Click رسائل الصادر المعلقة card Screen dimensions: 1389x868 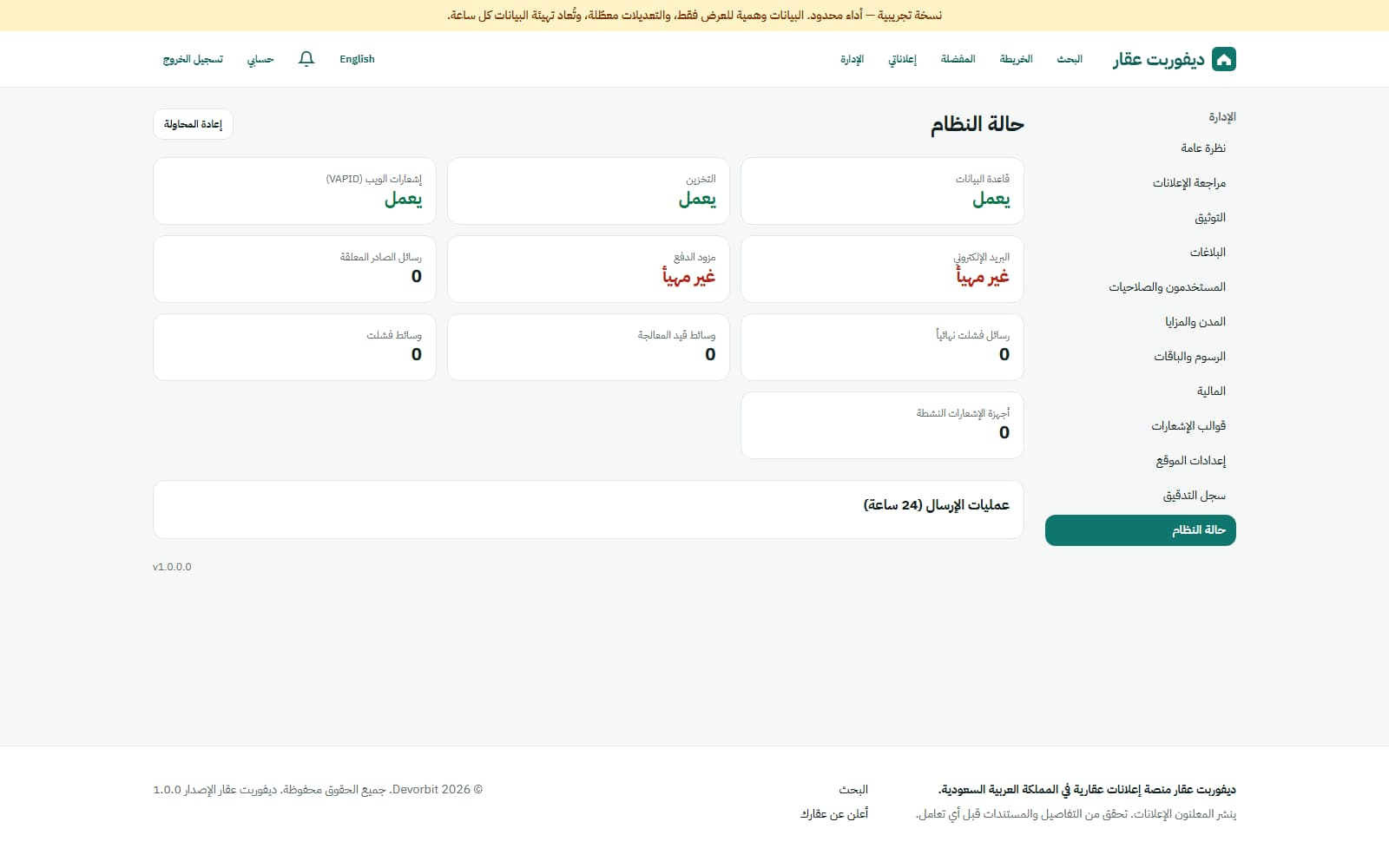pos(294,269)
